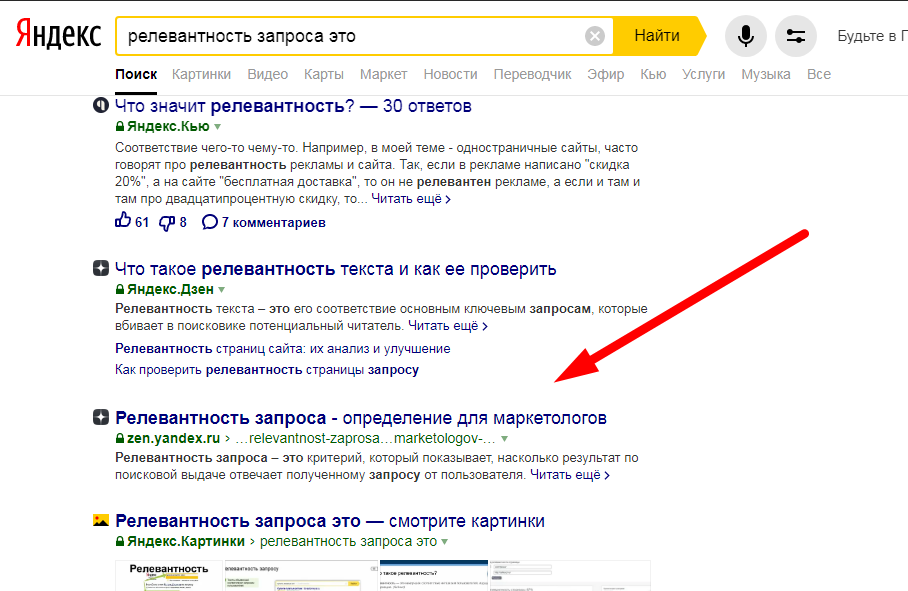Open the Поиск tab
Screen dimensions: 908x591
click(x=136, y=75)
